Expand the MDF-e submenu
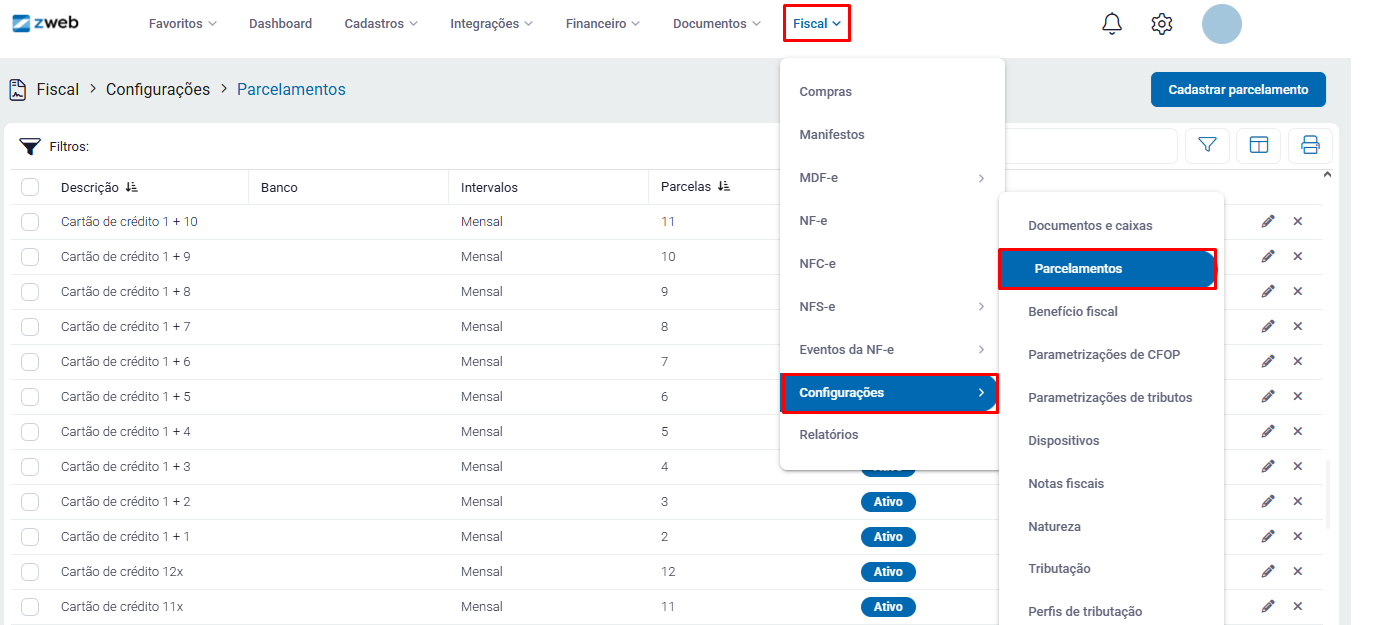The width and height of the screenshot is (1379, 625). click(891, 178)
